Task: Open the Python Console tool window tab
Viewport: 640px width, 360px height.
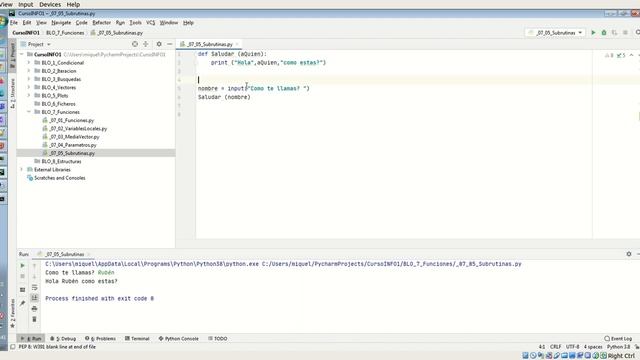Action: click(x=178, y=339)
